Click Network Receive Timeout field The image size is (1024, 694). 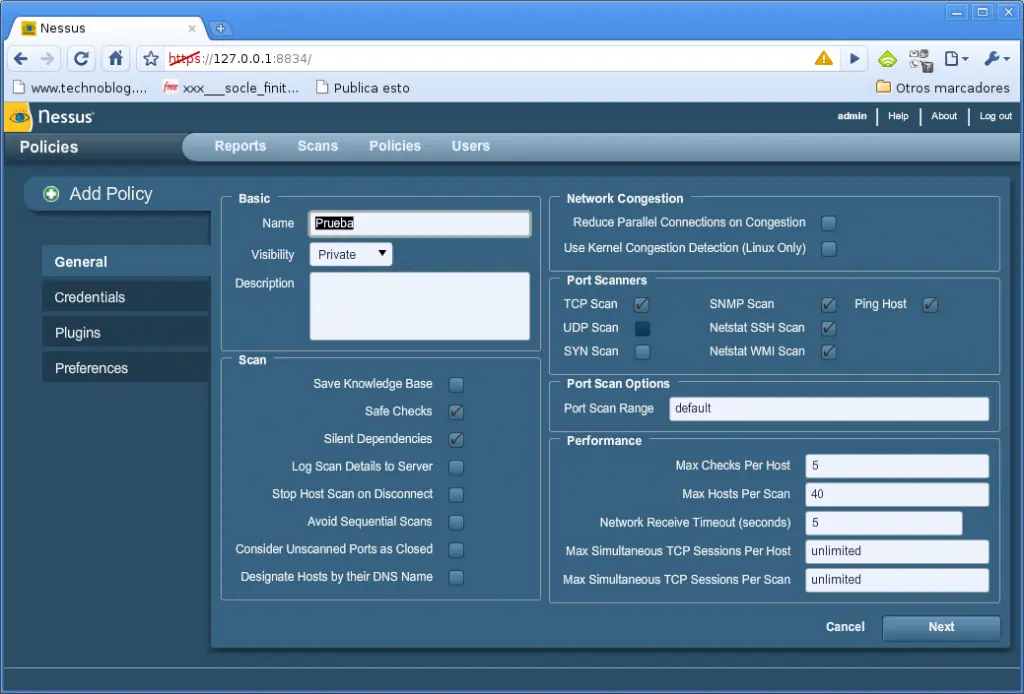coord(884,523)
